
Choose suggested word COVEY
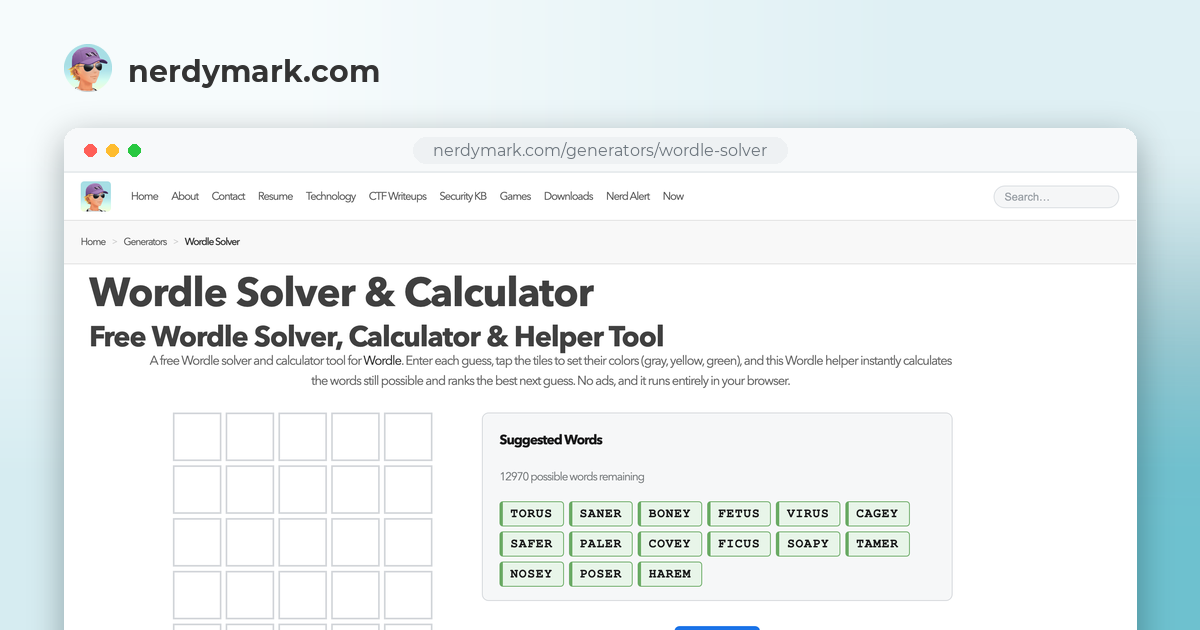[670, 544]
